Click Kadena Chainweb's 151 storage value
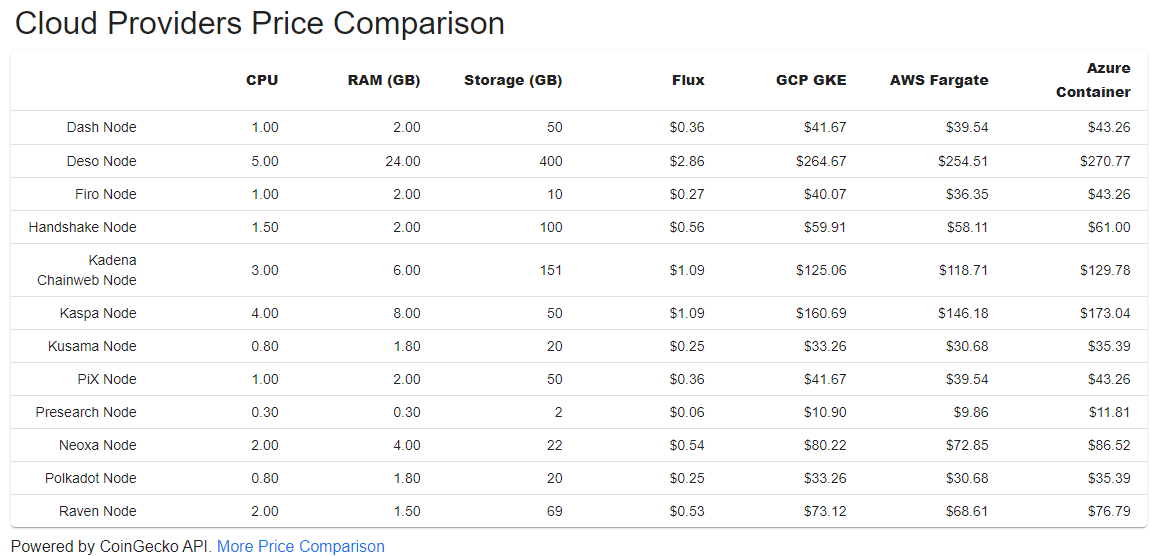The height and width of the screenshot is (556, 1150). (x=552, y=270)
